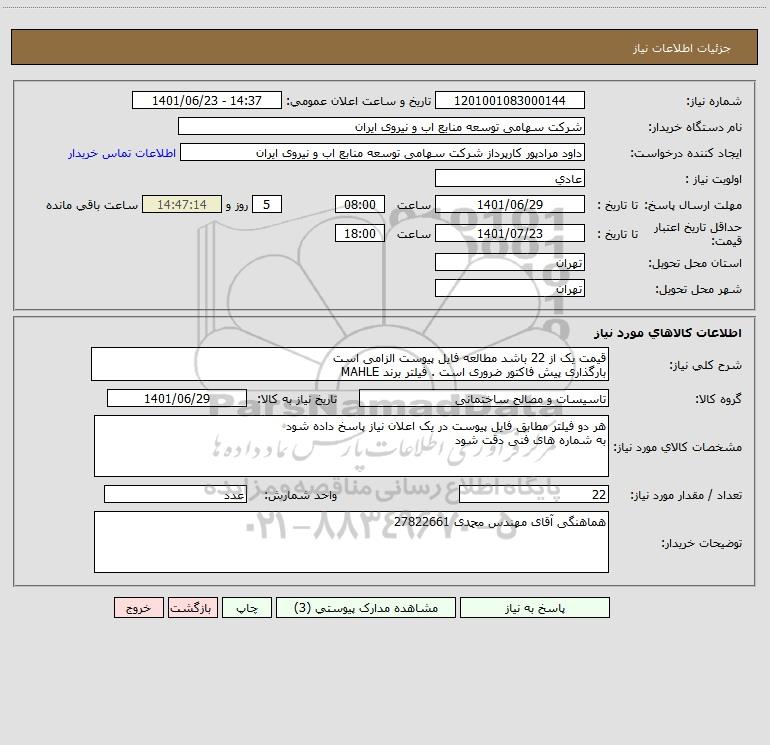770x745 pixels.
Task: Click the تاریخ و ساعت اعلان عمومی label
Action: point(359,101)
